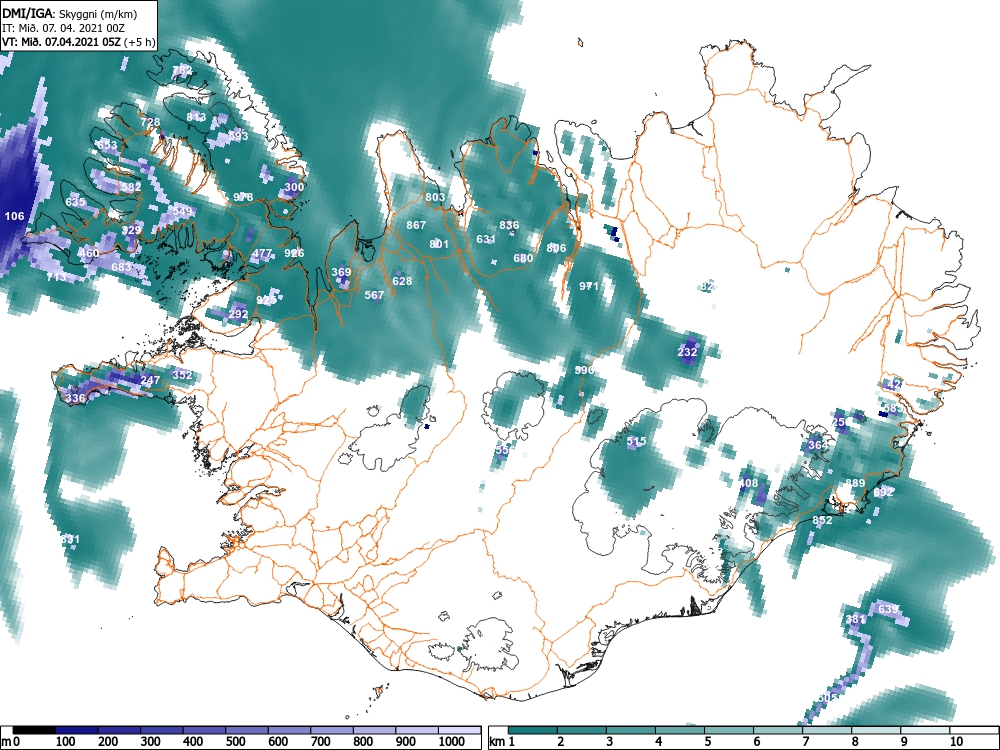Viewport: 1000px width, 750px height.
Task: Click the '247' visibility value on the map
Action: [150, 379]
